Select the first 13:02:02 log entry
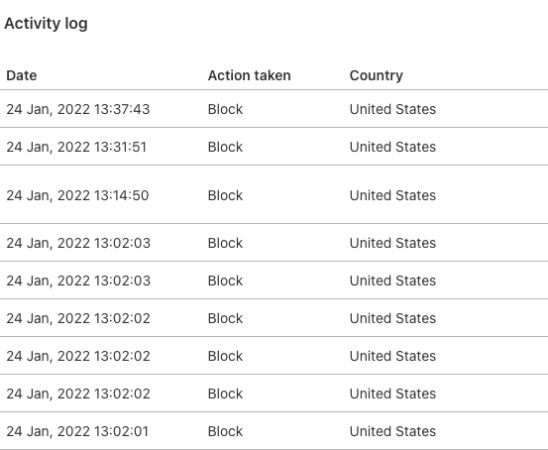548x450 pixels. pos(274,318)
